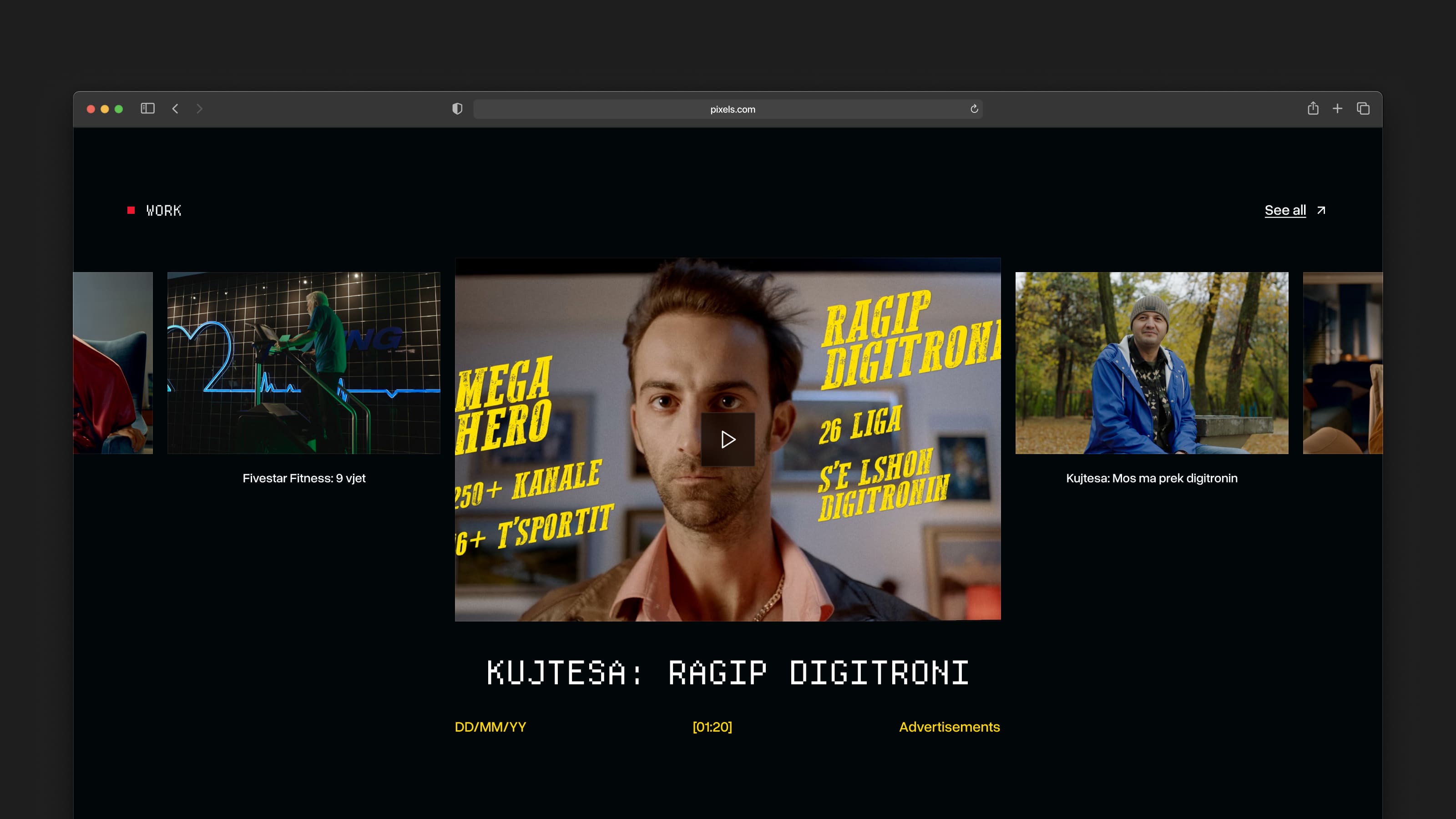Open the privacy shield report icon
This screenshot has height=819, width=1456.
[x=457, y=109]
